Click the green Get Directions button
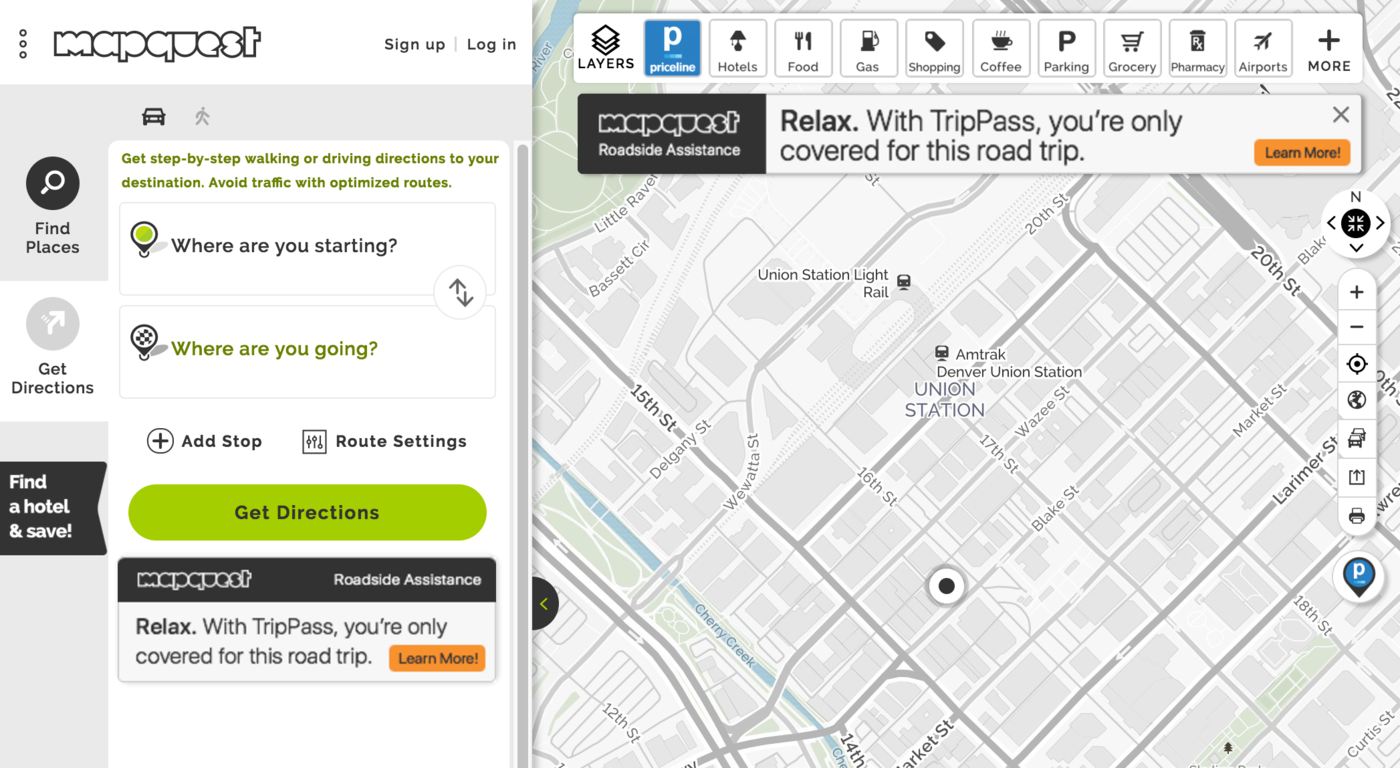1400x768 pixels. point(307,512)
